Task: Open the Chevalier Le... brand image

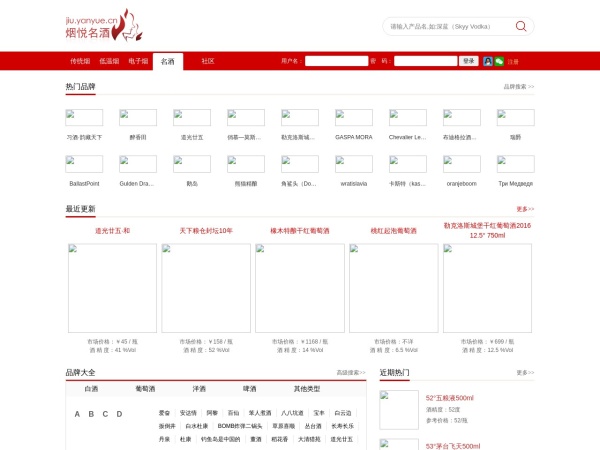Action: [408, 117]
